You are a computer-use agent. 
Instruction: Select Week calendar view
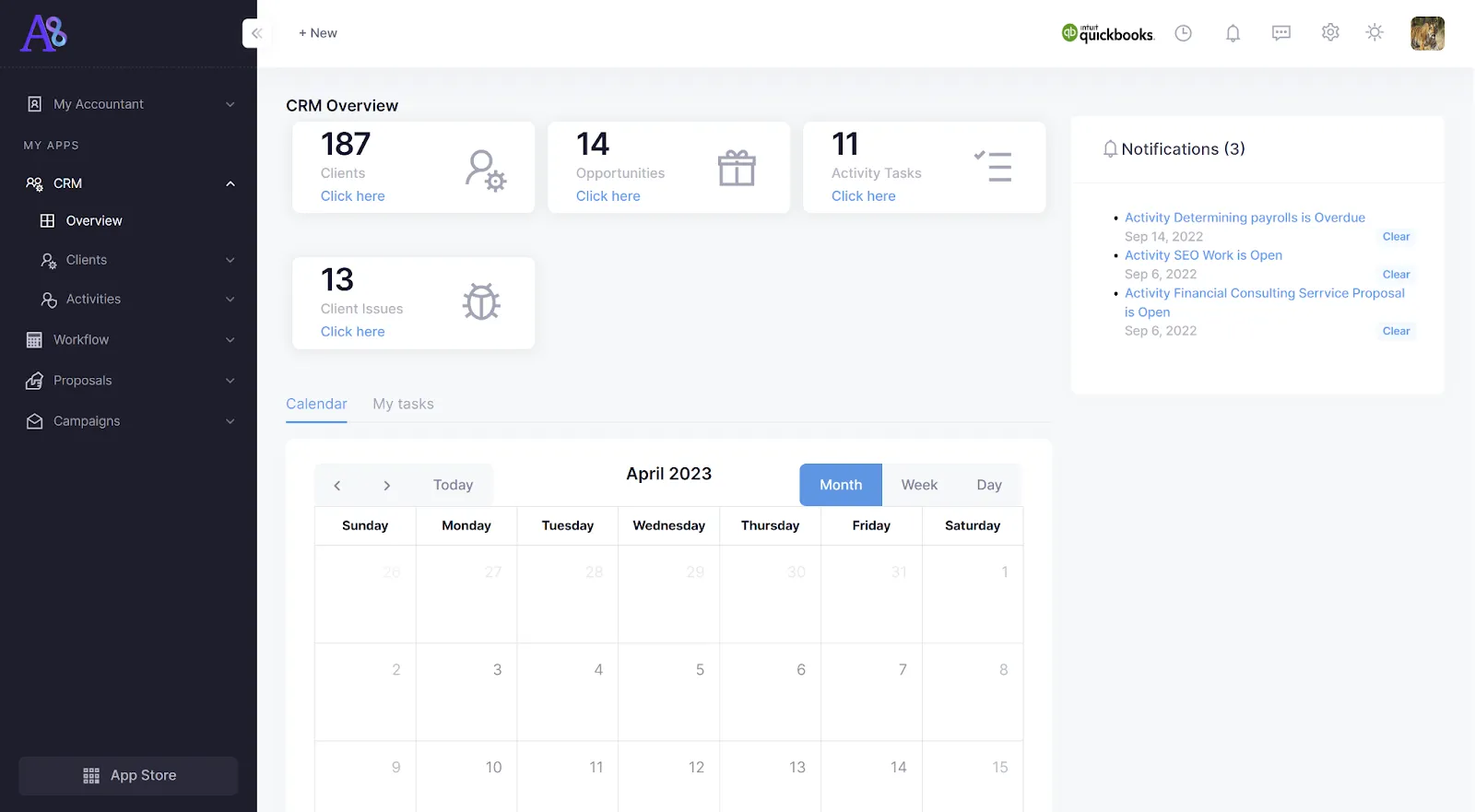(919, 485)
